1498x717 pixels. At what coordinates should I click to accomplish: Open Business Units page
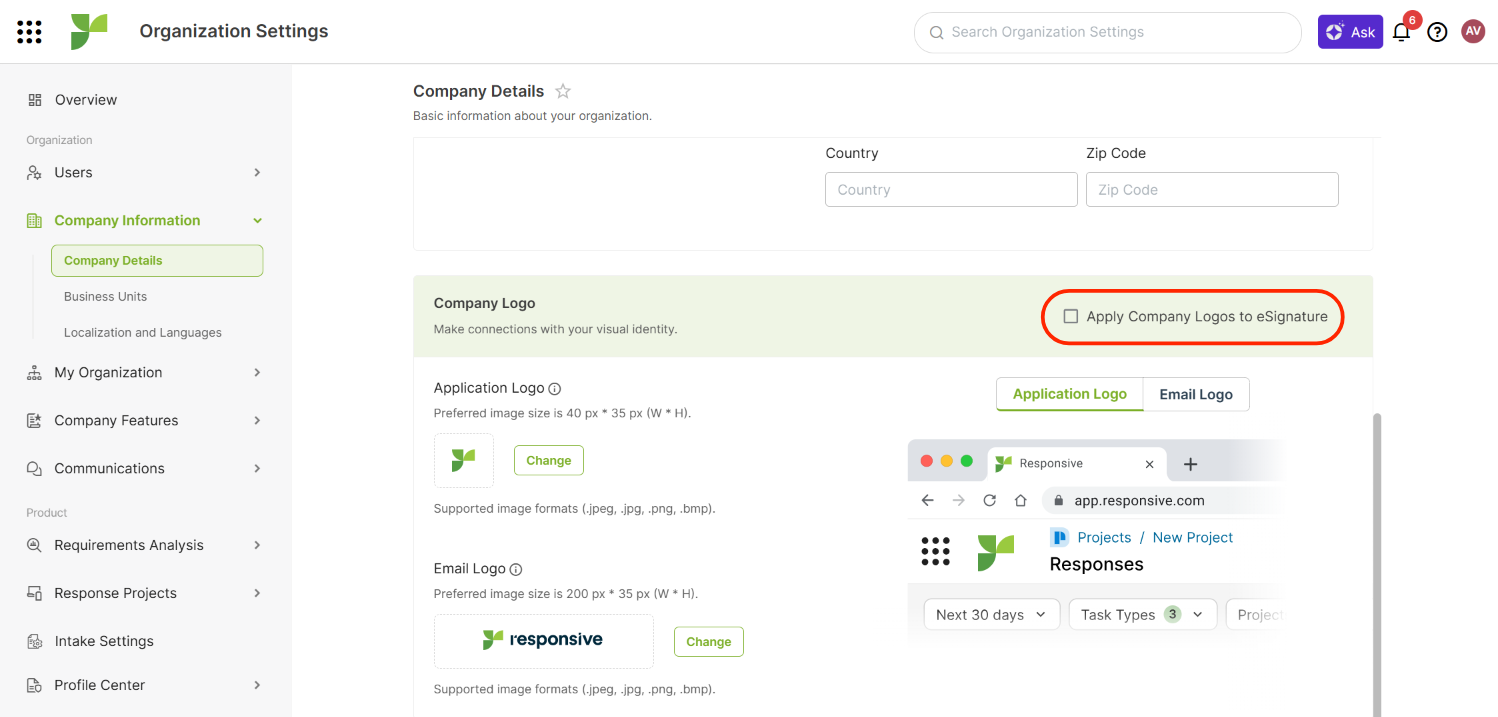tap(105, 297)
